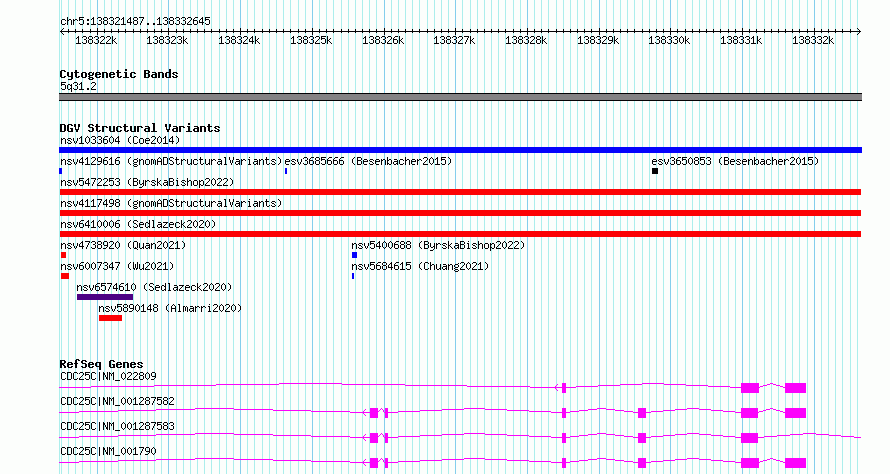This screenshot has height=474, width=890.
Task: Click the red nsv5472253 variant bar
Action: [460, 192]
